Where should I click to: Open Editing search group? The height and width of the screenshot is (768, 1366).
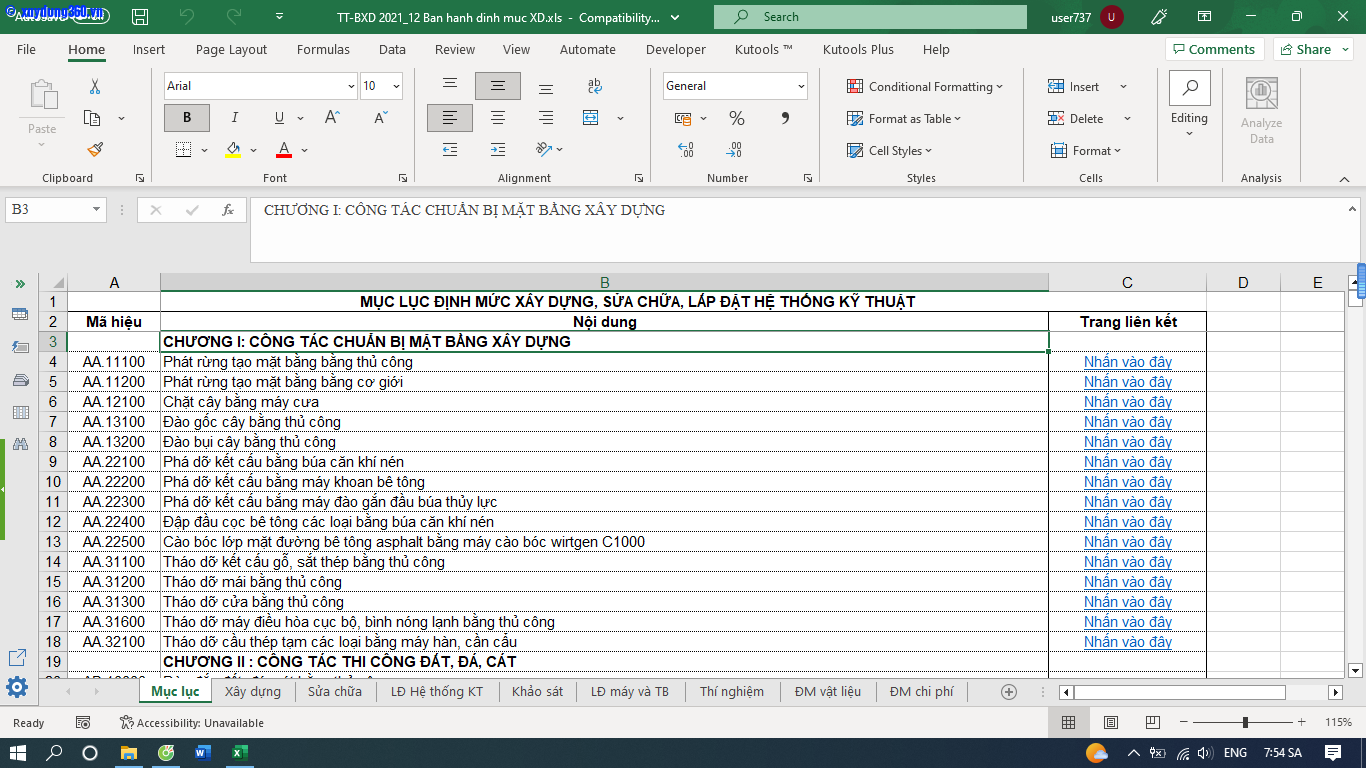tap(1189, 104)
